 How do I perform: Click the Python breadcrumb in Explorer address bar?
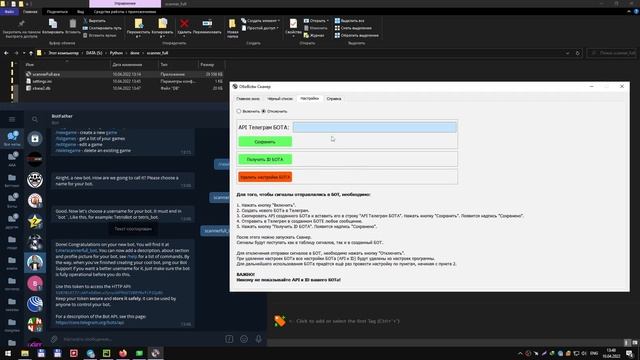[x=116, y=53]
